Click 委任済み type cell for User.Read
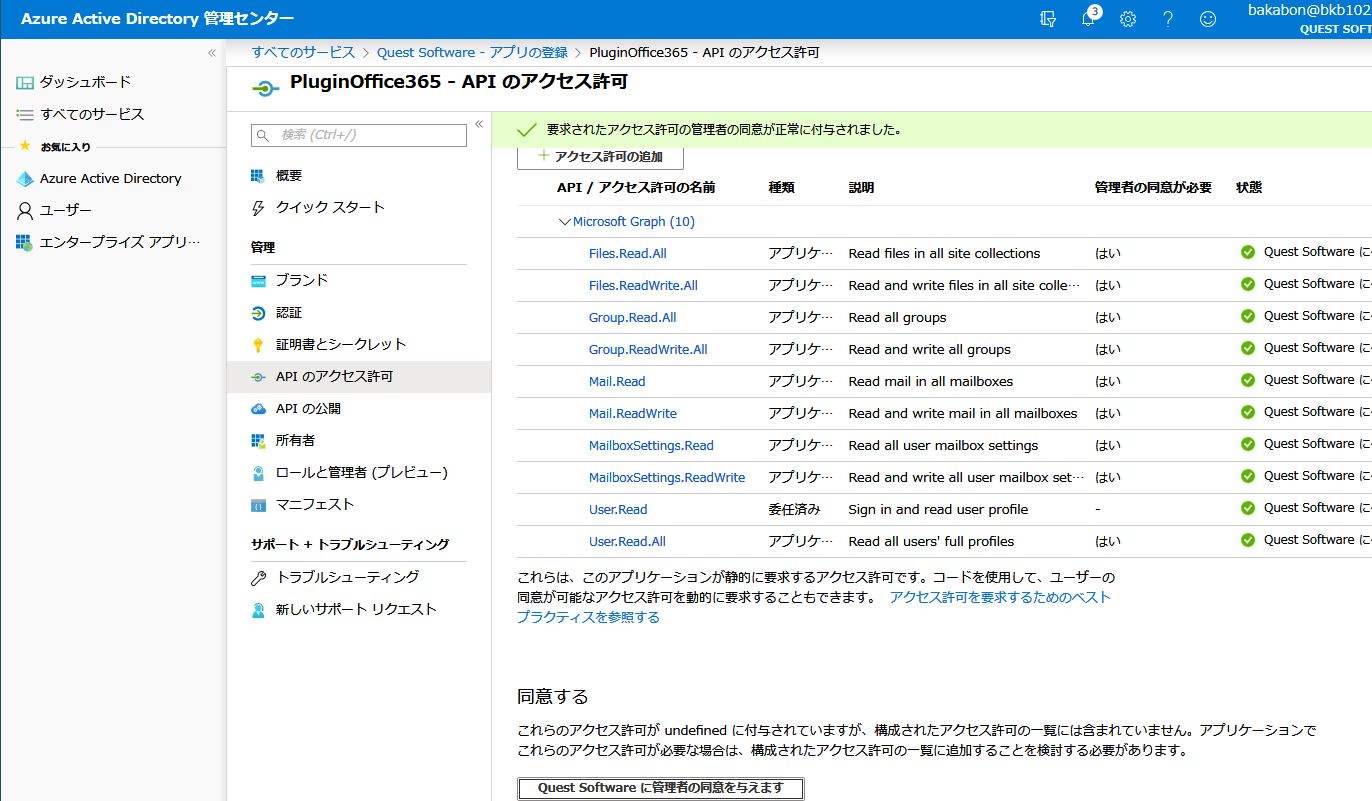 tap(794, 509)
